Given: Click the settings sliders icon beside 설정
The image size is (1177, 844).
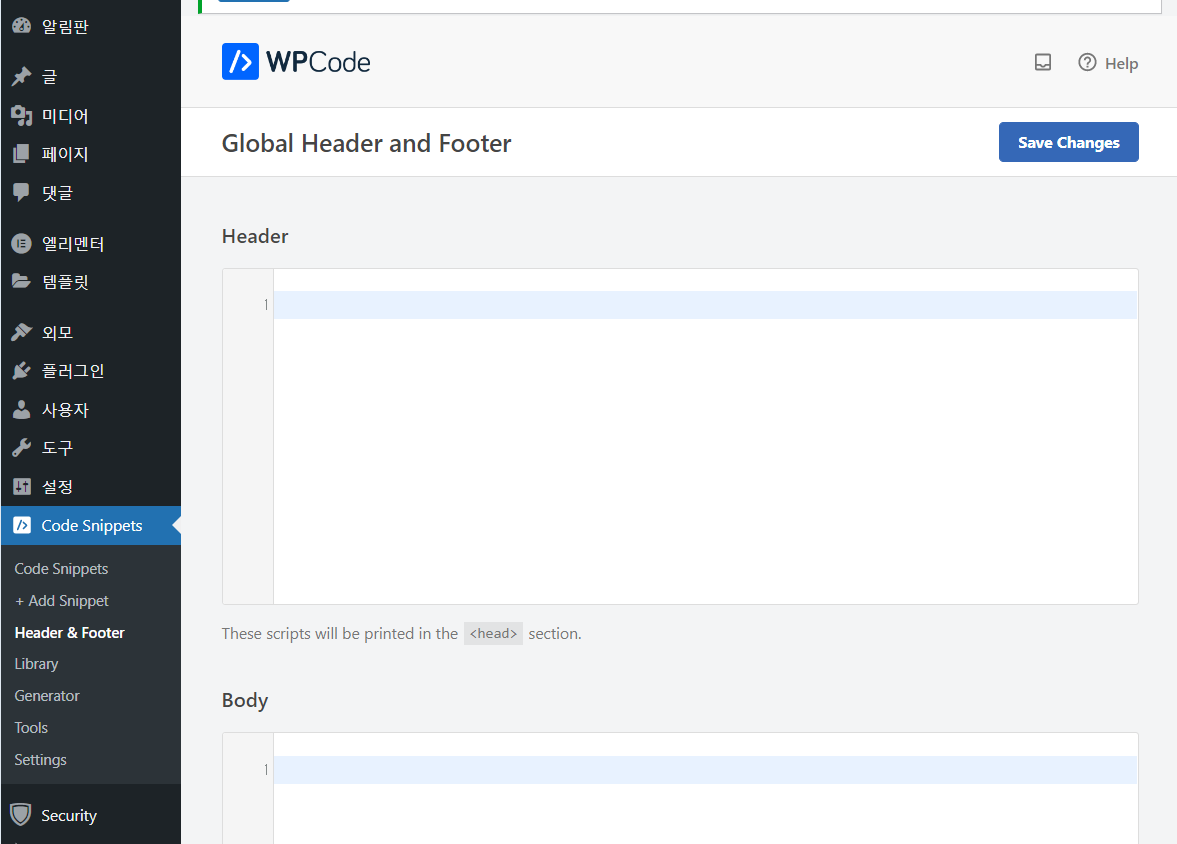Looking at the screenshot, I should (22, 487).
